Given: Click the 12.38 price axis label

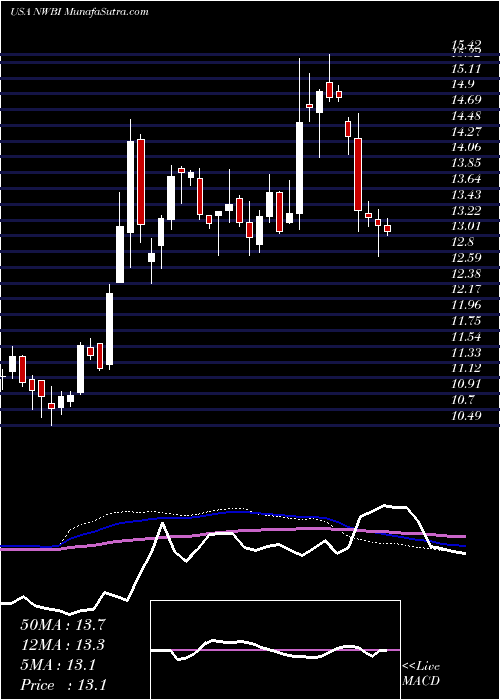Looking at the screenshot, I should tap(466, 274).
